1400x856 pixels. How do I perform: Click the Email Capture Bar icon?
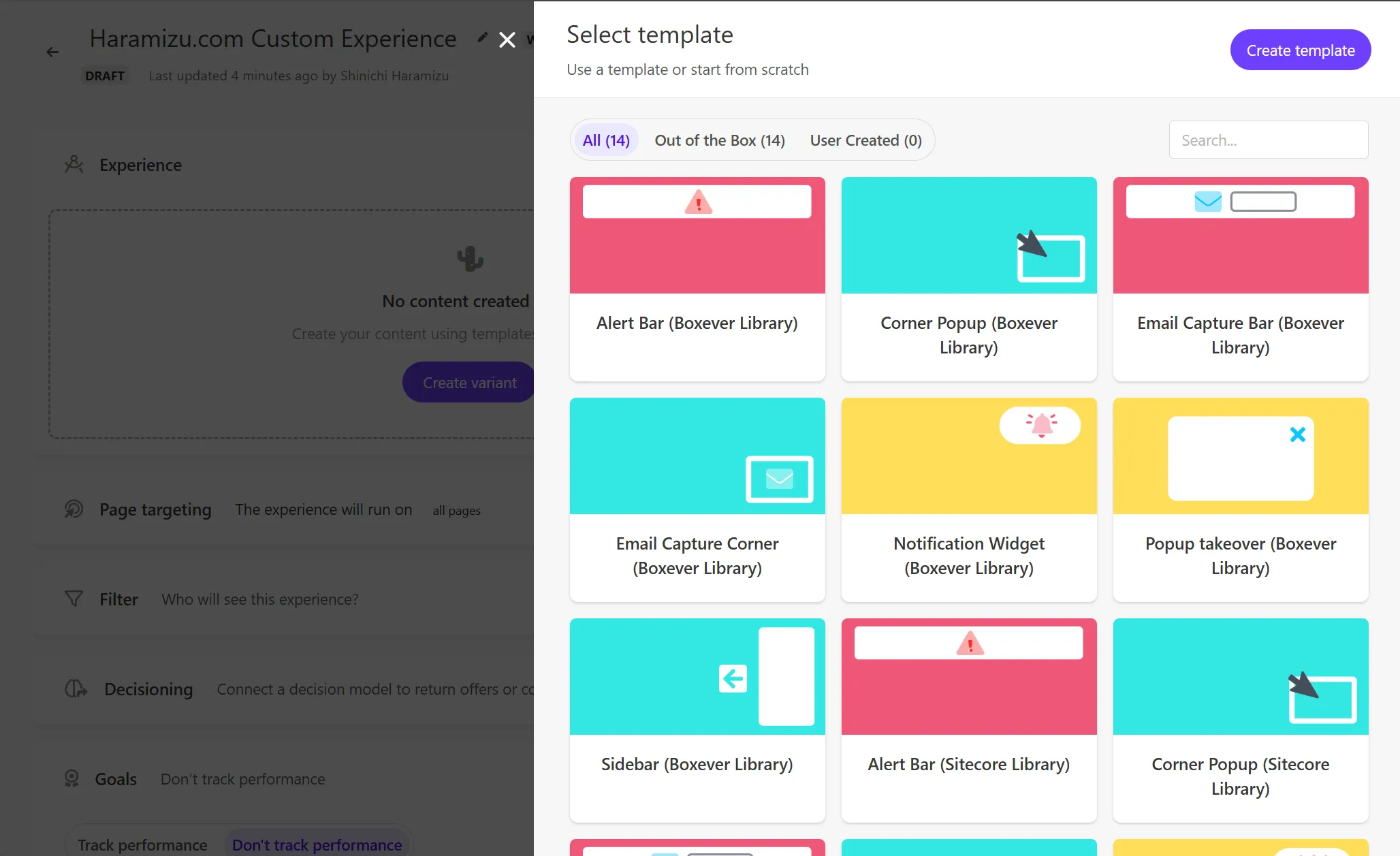click(x=1241, y=235)
